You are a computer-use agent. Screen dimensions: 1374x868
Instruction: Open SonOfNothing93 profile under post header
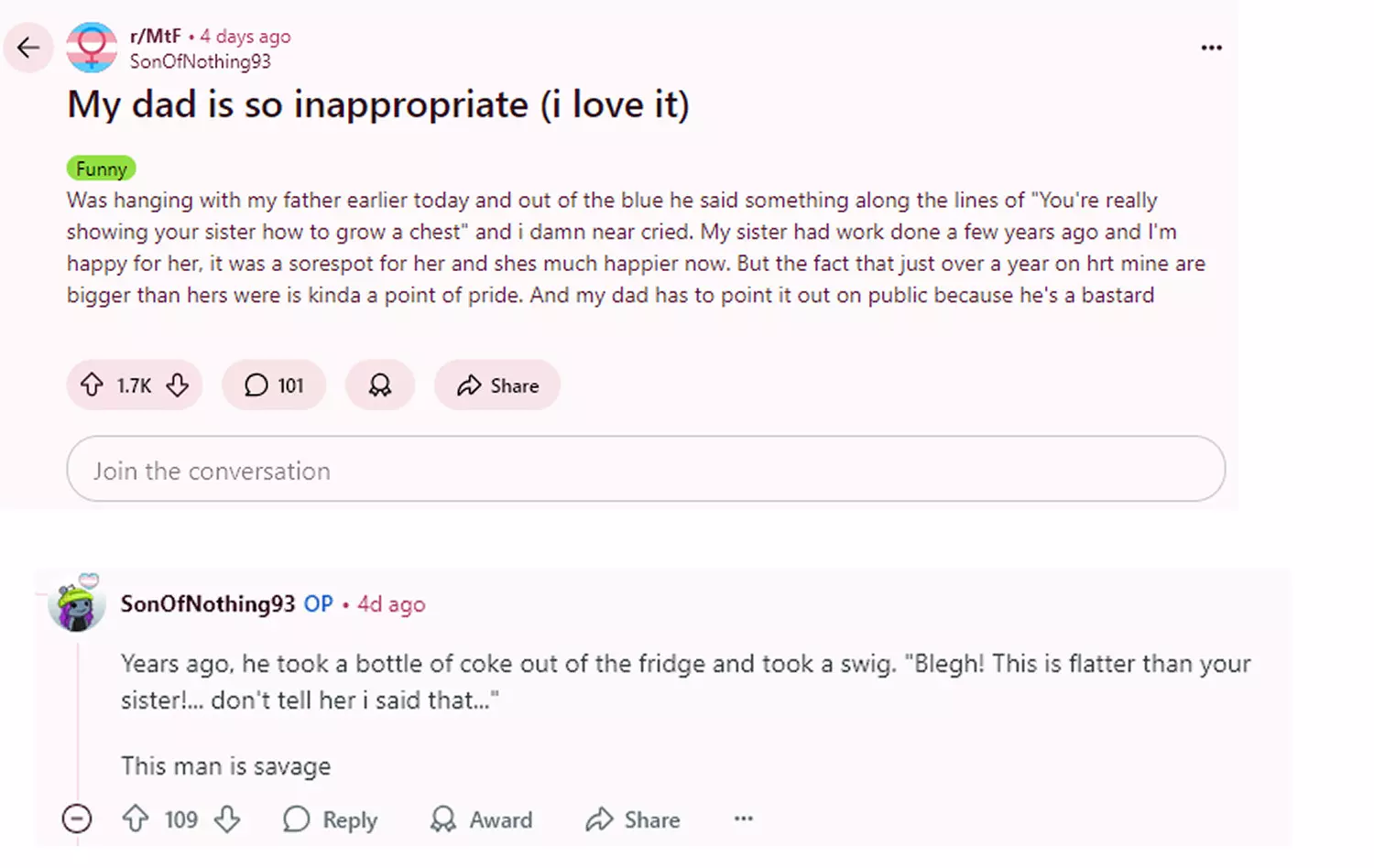[x=201, y=61]
